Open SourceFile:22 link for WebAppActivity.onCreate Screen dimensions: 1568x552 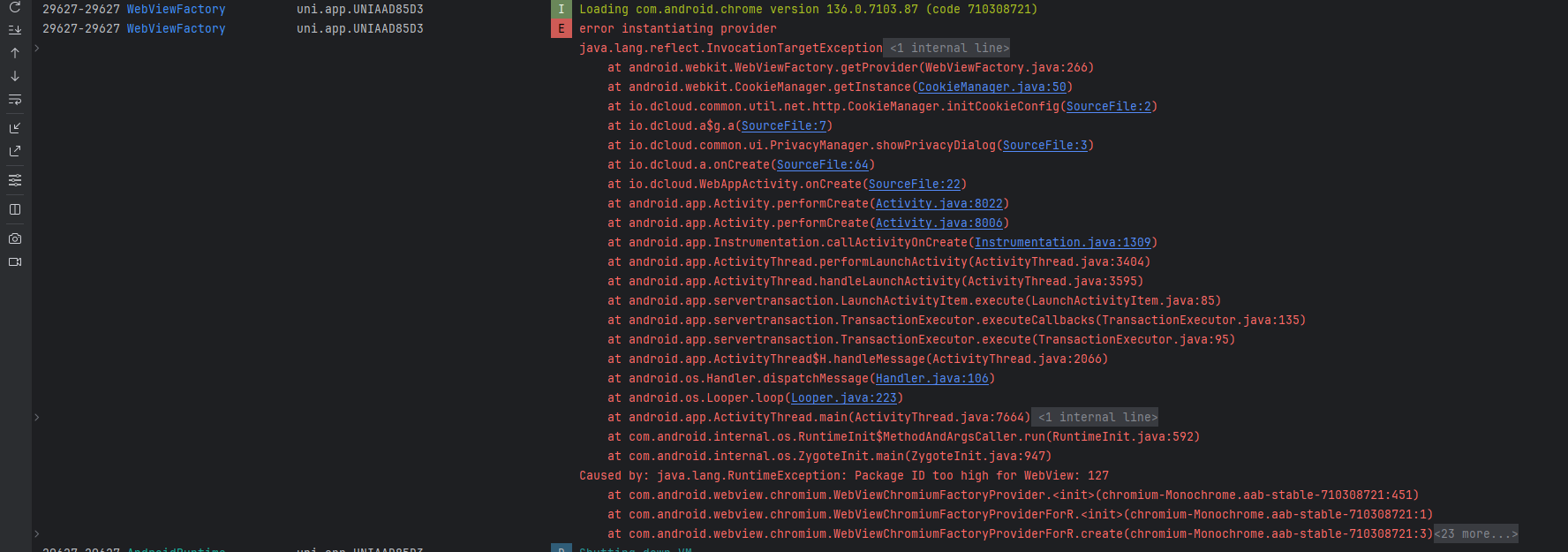click(915, 185)
